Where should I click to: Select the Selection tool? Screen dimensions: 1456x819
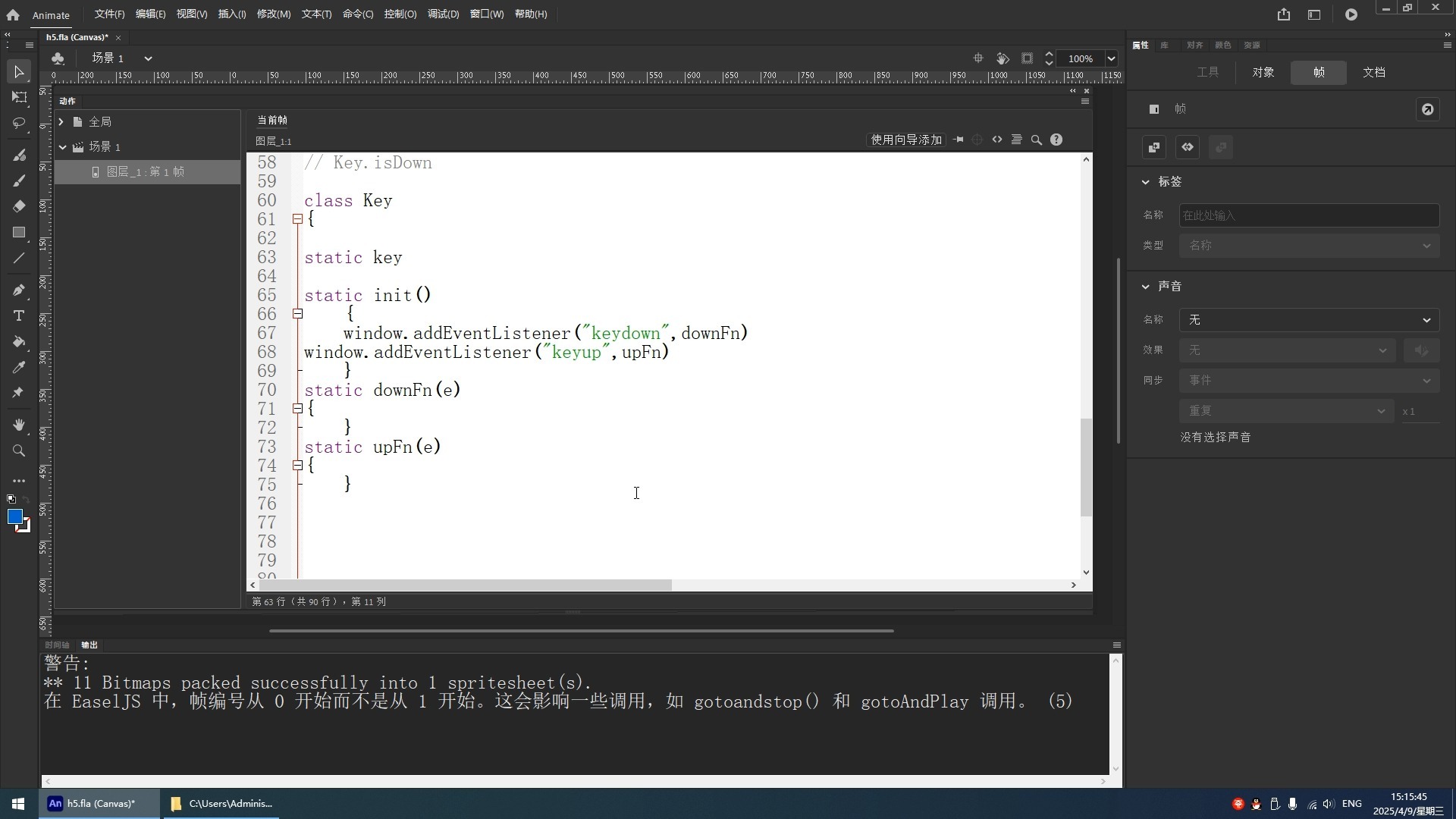coord(19,71)
